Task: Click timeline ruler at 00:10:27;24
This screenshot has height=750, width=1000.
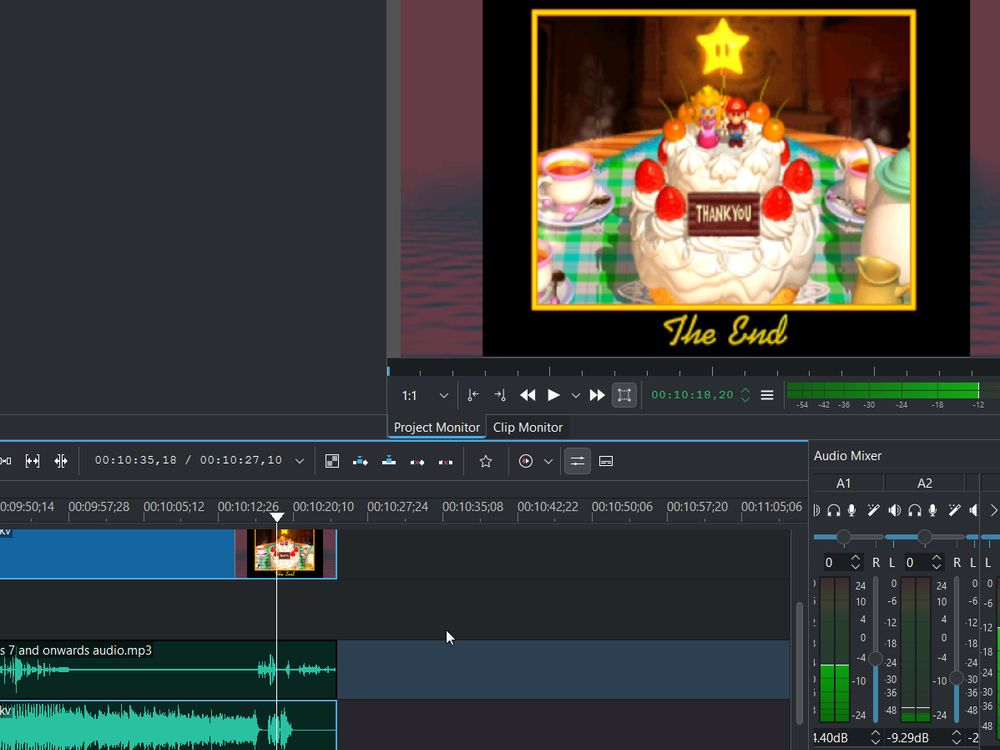Action: tap(397, 506)
